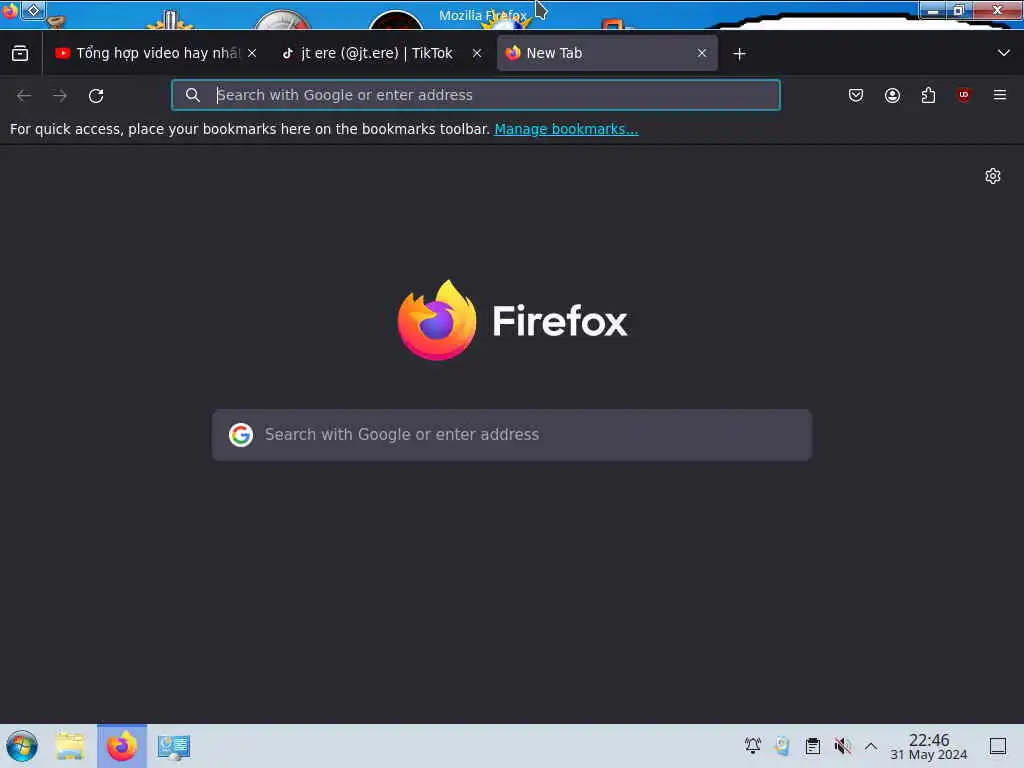Open the Firefox application hamburger menu
This screenshot has width=1024, height=768.
click(x=1000, y=96)
